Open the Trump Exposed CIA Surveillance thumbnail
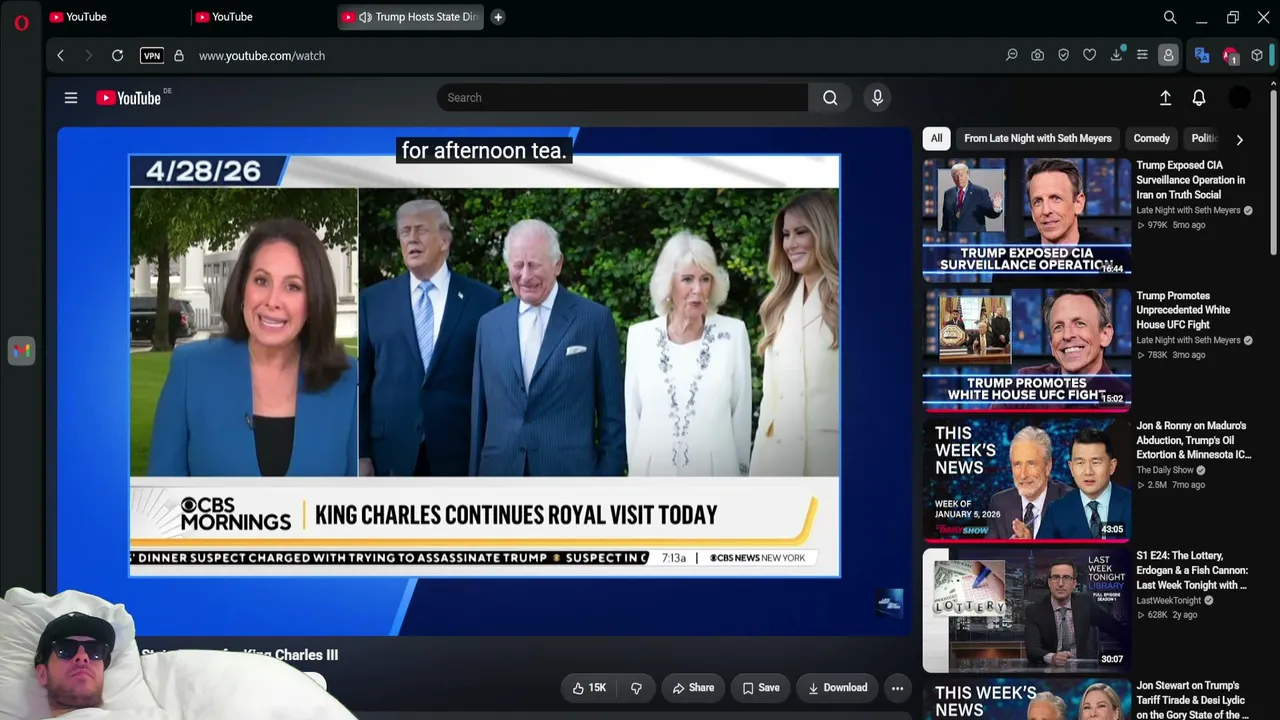Screen dimensions: 1280x720 (x=1027, y=218)
